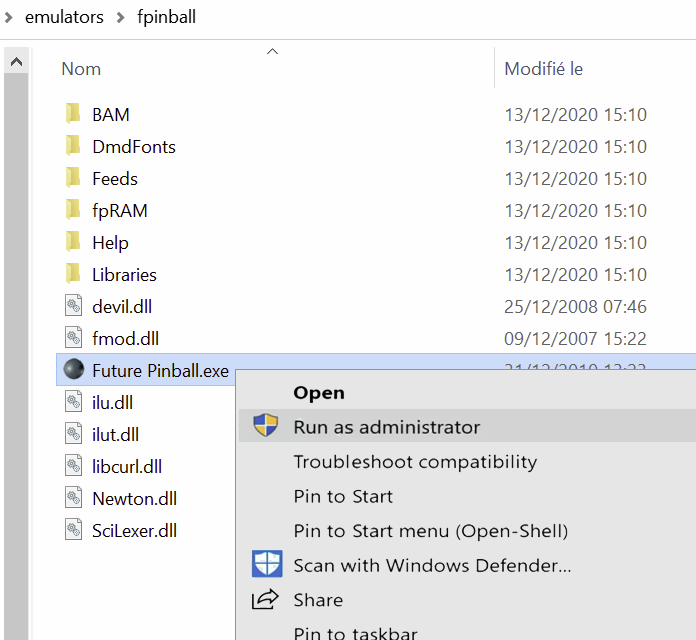Choose Troubleshoot compatibility option
The width and height of the screenshot is (696, 640).
pos(415,462)
